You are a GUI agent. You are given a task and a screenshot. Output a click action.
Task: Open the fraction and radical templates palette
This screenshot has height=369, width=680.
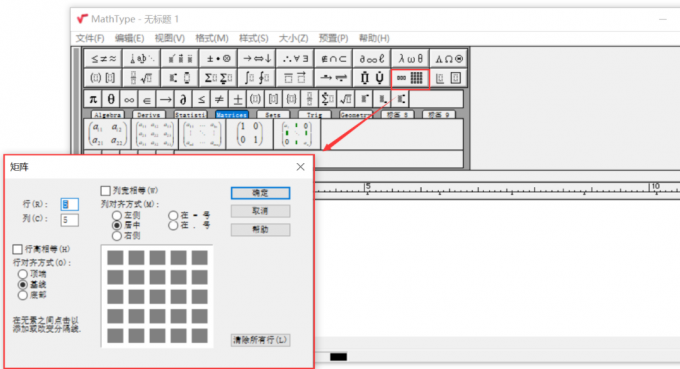coord(141,78)
